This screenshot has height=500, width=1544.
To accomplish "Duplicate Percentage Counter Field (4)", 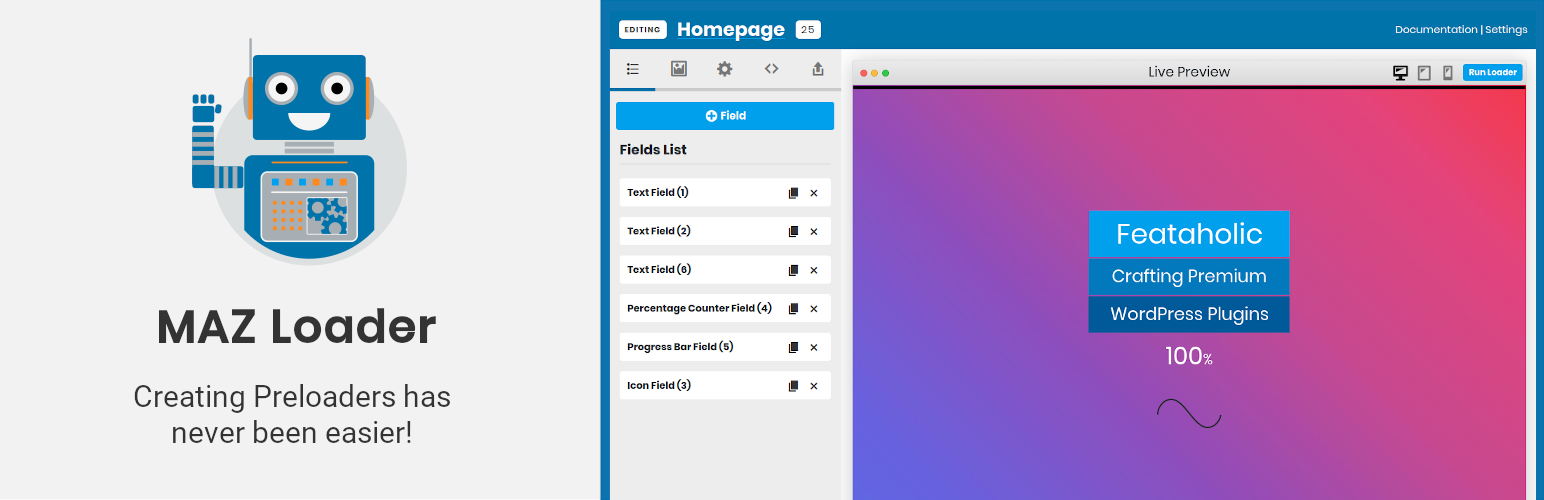I will [793, 308].
